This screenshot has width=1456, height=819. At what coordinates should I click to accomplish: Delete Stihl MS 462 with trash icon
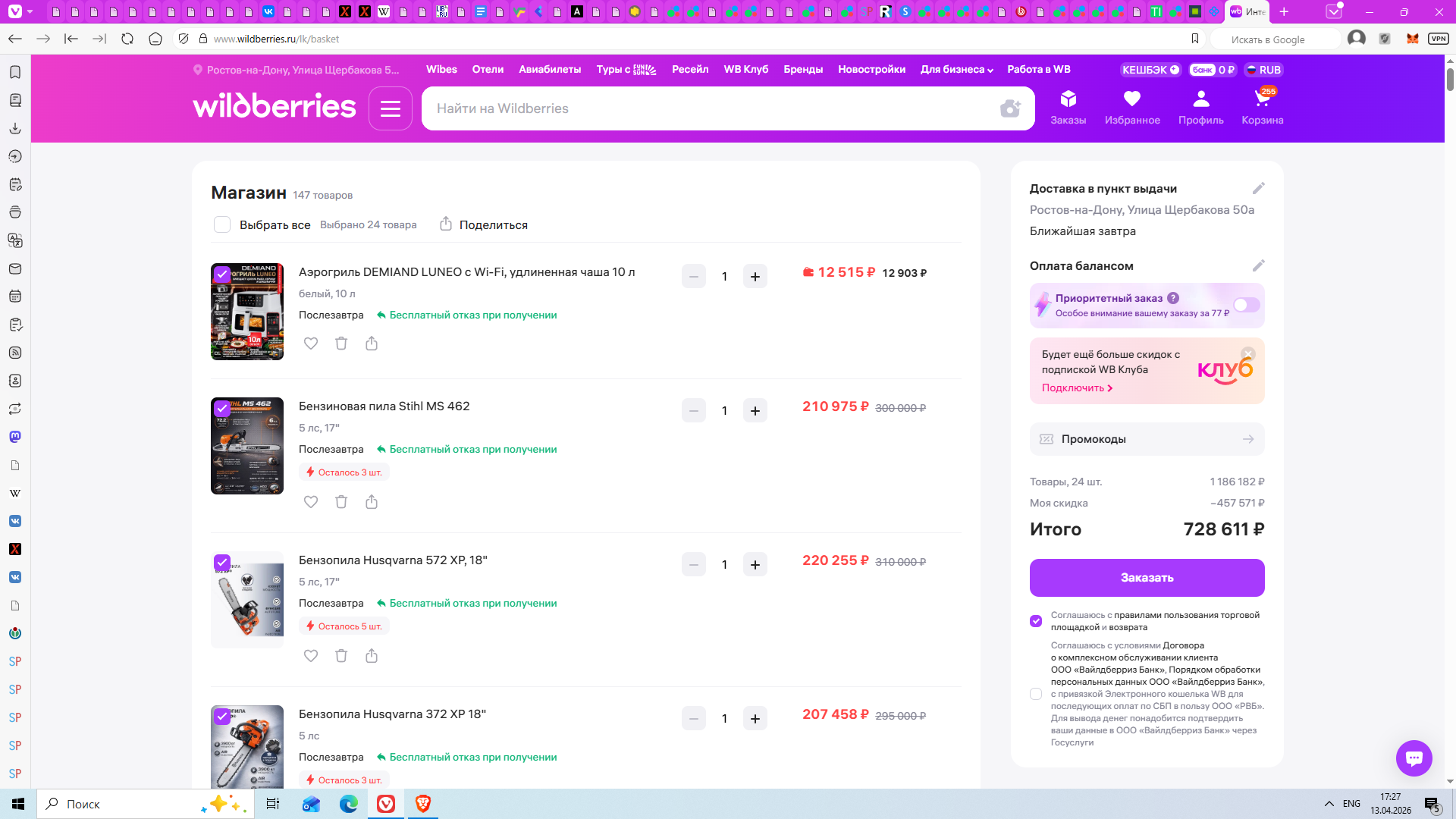(x=341, y=502)
